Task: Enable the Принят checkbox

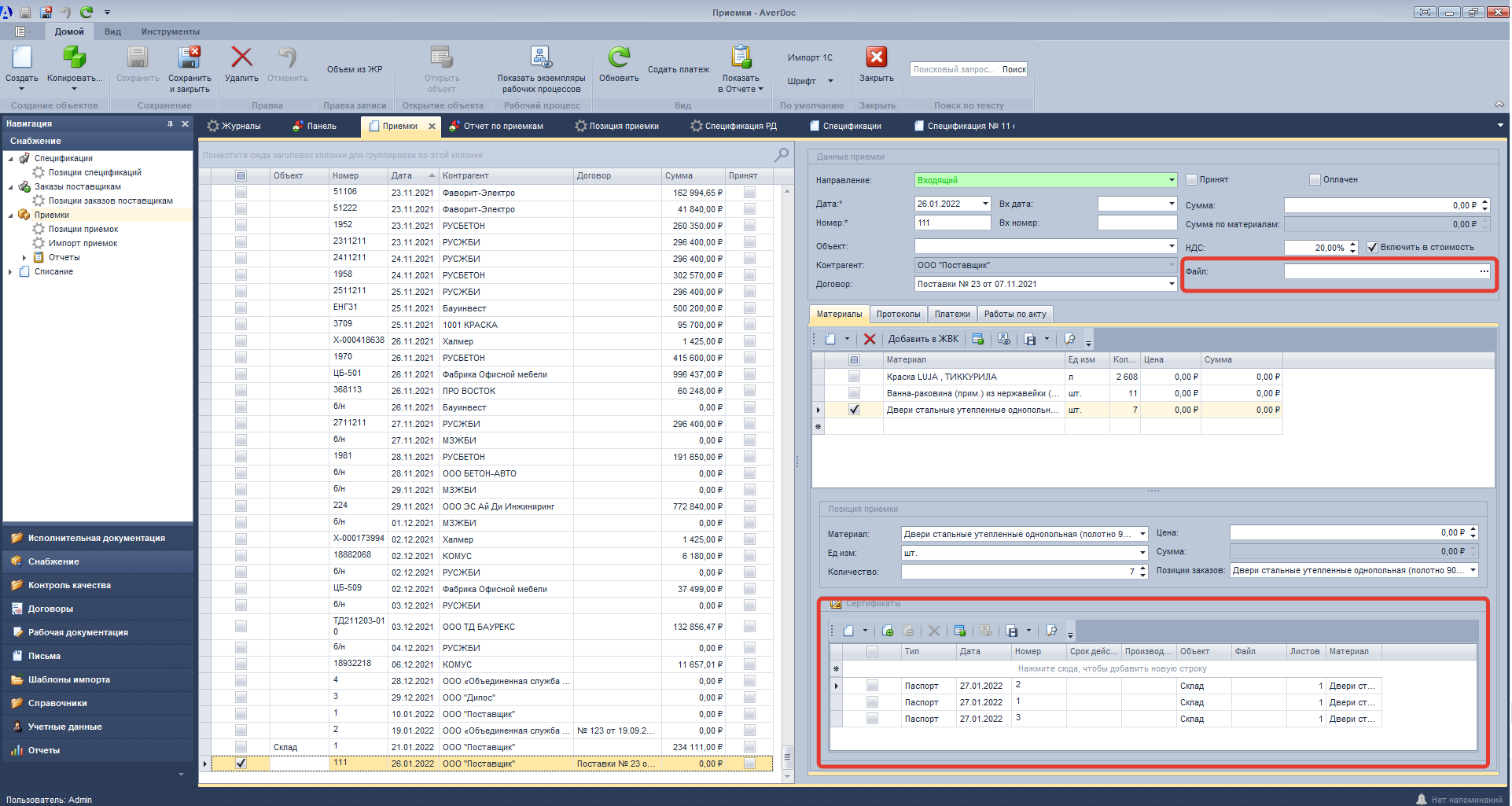Action: click(1191, 180)
